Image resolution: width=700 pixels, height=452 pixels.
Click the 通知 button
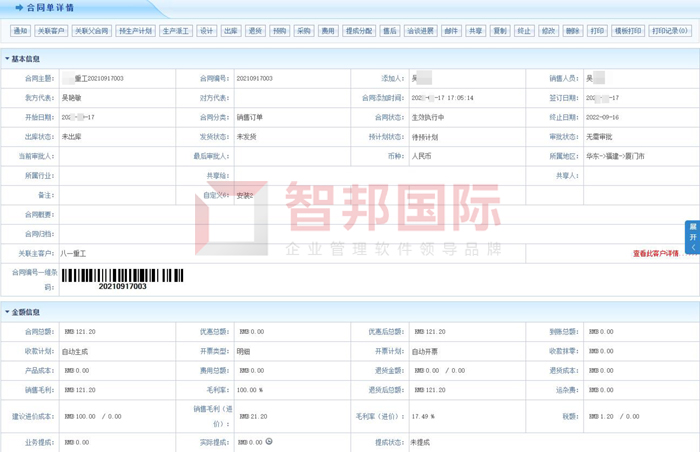[21, 31]
